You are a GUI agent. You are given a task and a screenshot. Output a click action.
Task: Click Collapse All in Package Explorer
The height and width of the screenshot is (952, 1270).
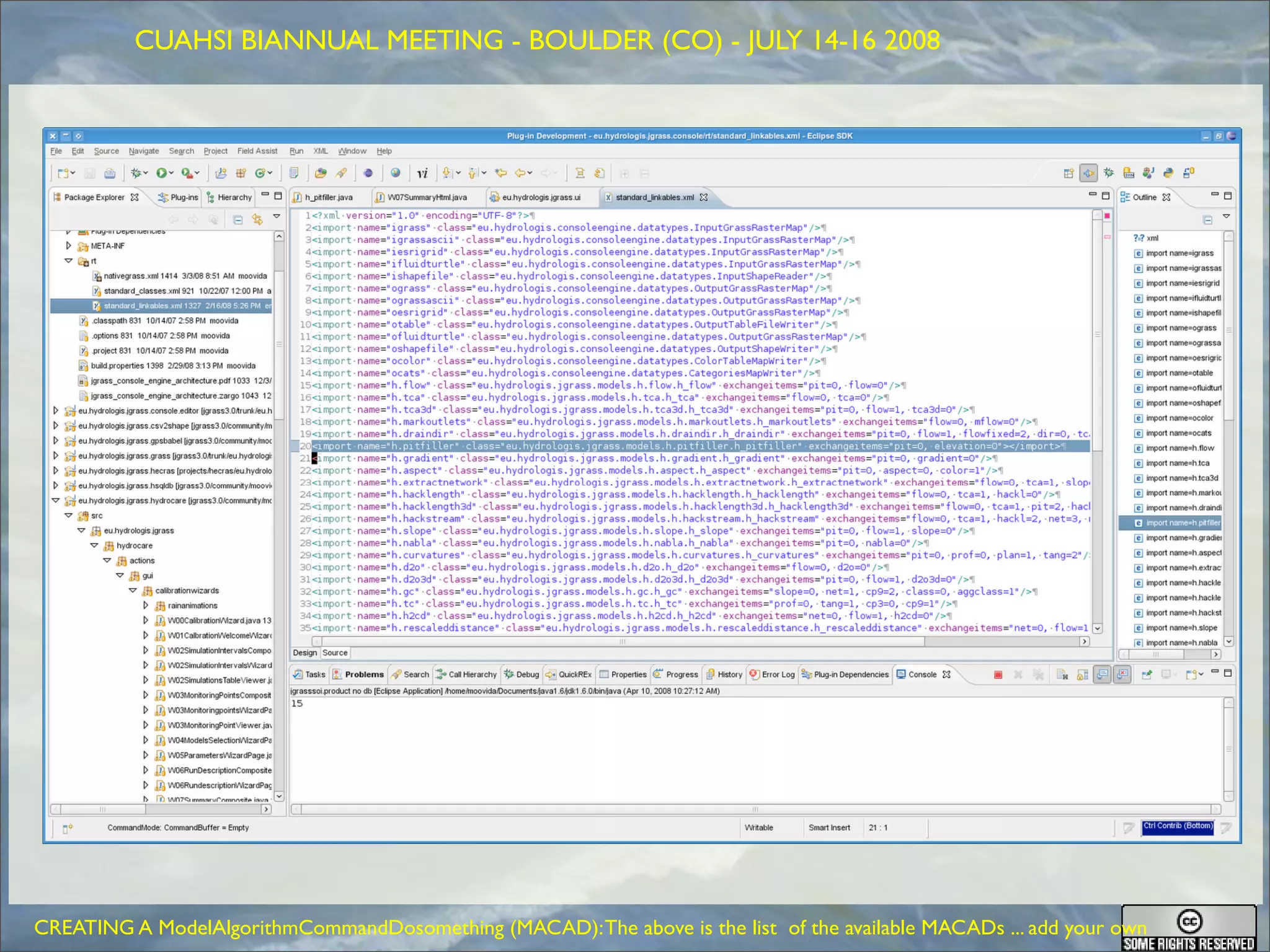[x=238, y=219]
